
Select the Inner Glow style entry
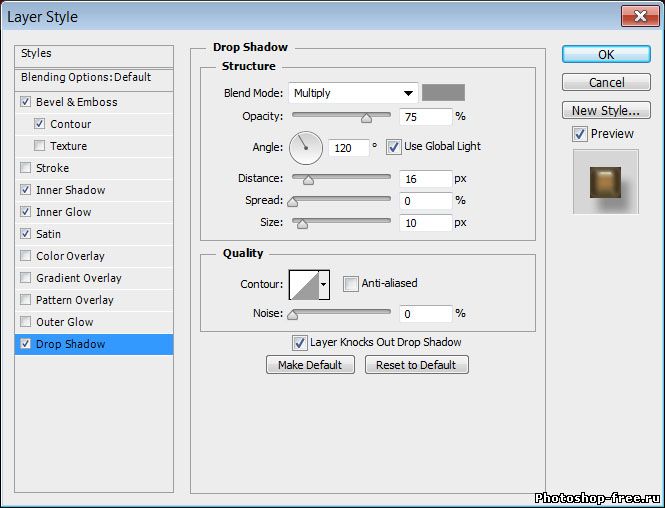(x=64, y=212)
